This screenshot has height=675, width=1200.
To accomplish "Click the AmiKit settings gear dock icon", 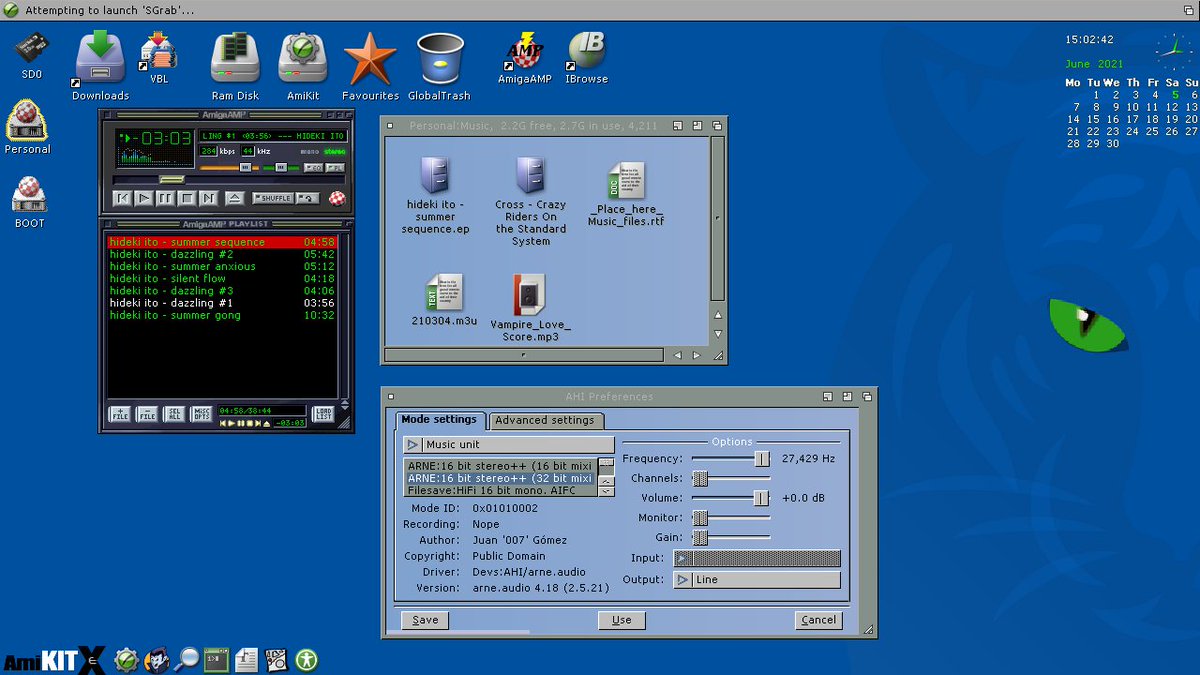I will (x=126, y=659).
